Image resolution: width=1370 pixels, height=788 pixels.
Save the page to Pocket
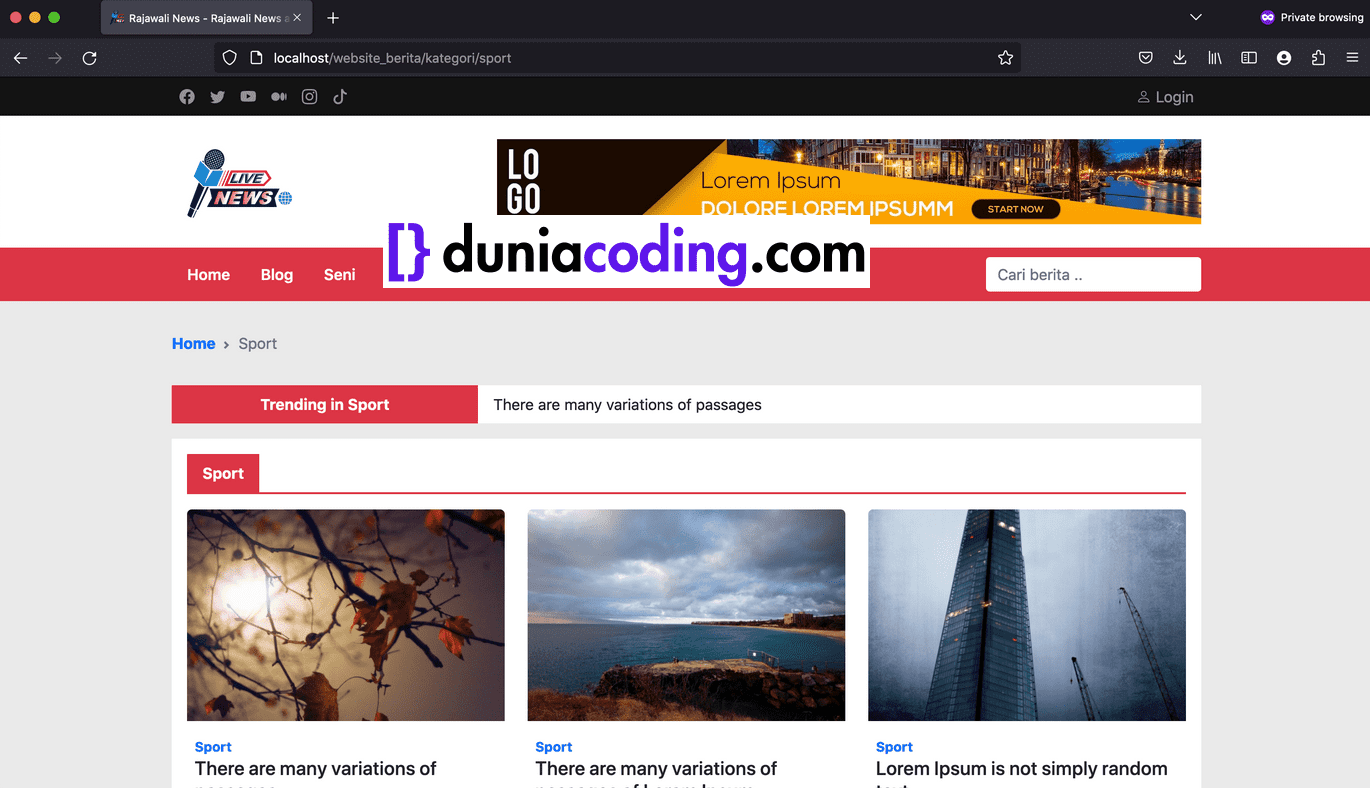coord(1145,58)
